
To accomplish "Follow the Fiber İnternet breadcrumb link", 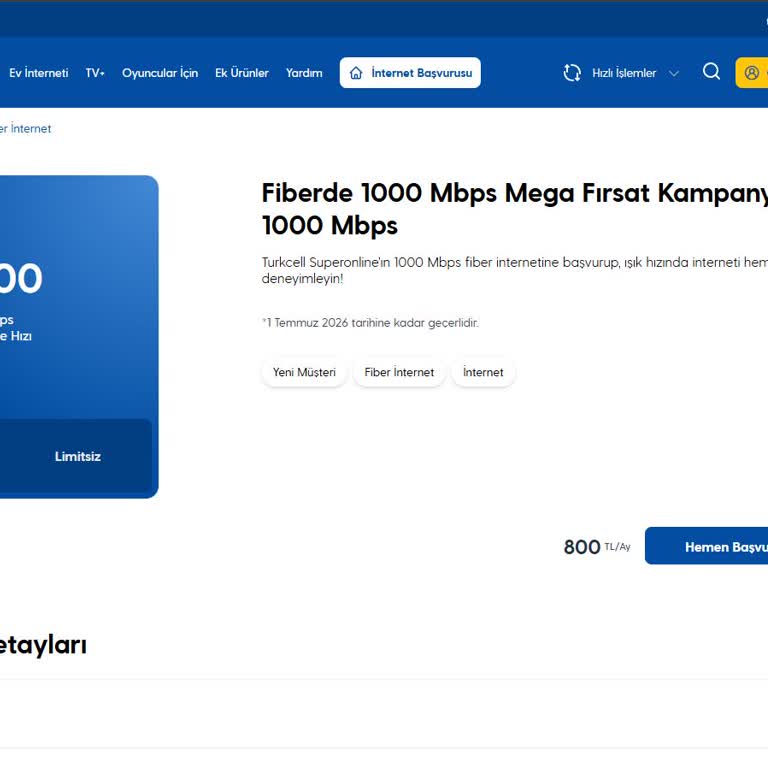I will tap(25, 129).
